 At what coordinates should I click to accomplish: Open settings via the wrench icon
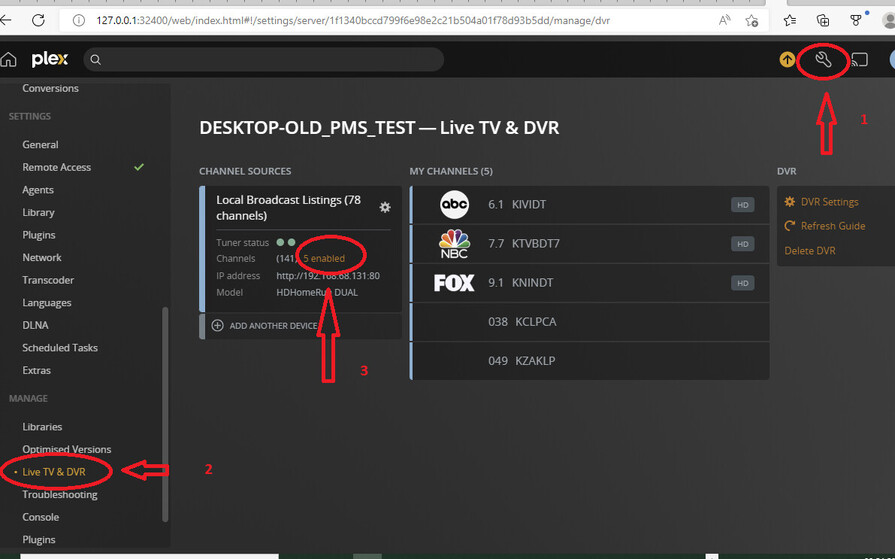pyautogui.click(x=823, y=59)
